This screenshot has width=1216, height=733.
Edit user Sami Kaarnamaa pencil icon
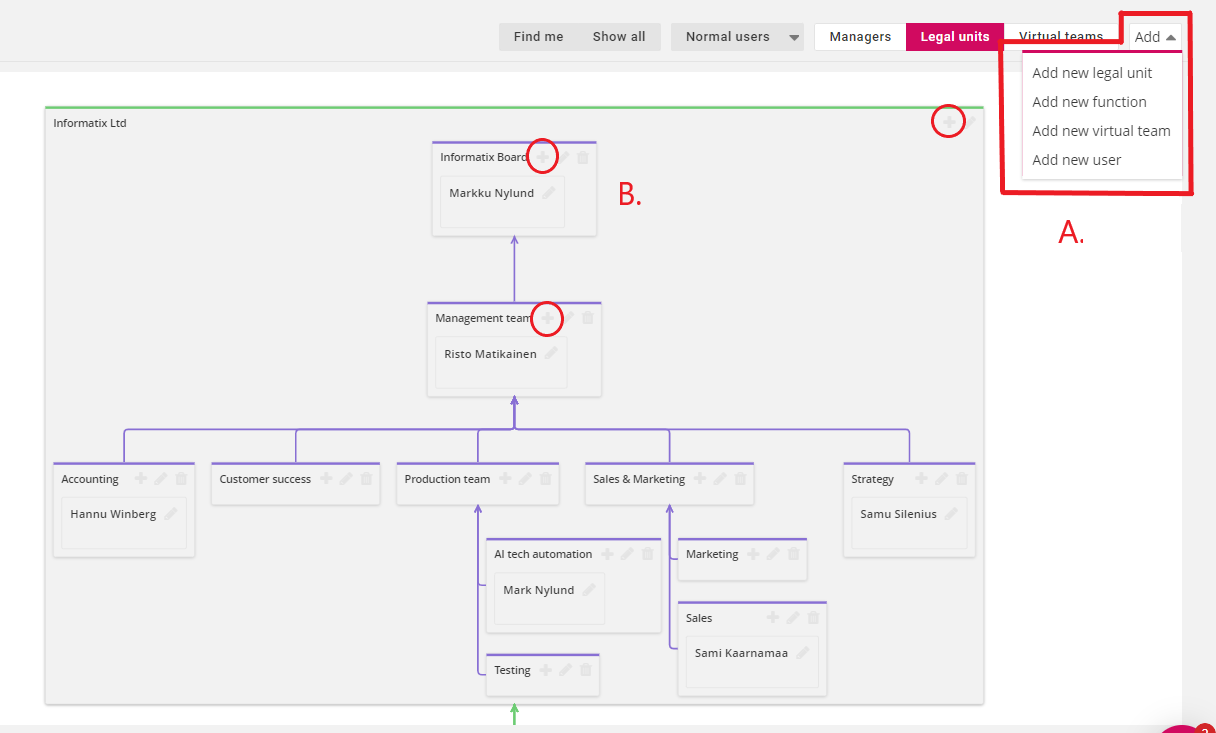point(802,653)
